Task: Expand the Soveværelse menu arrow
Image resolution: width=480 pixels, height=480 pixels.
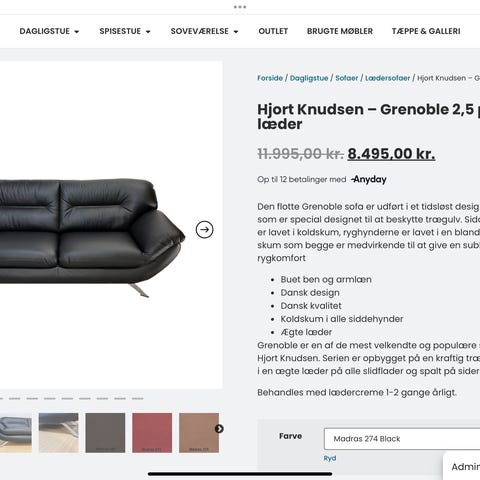Action: pos(236,32)
